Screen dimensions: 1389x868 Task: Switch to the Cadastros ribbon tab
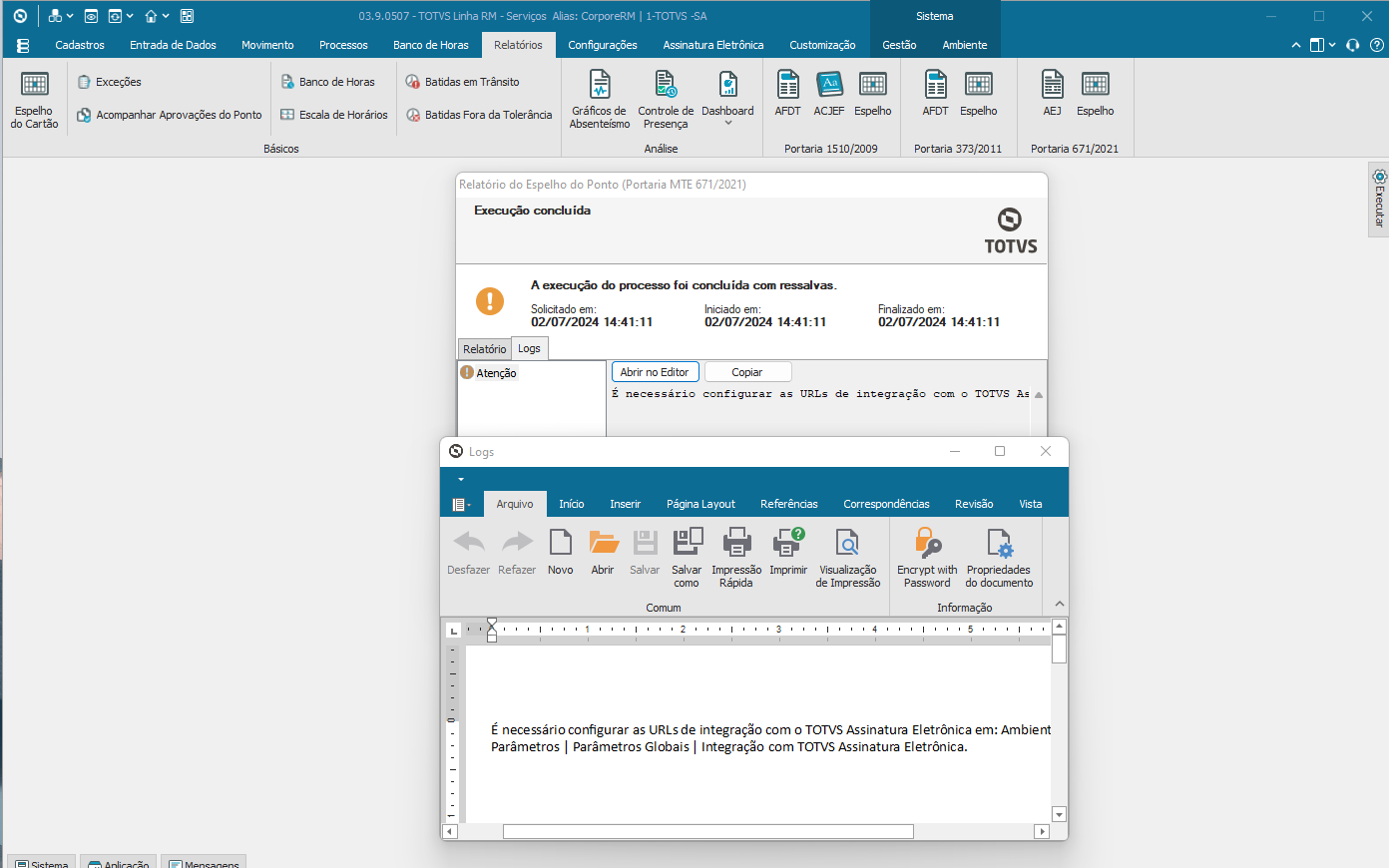pyautogui.click(x=80, y=45)
